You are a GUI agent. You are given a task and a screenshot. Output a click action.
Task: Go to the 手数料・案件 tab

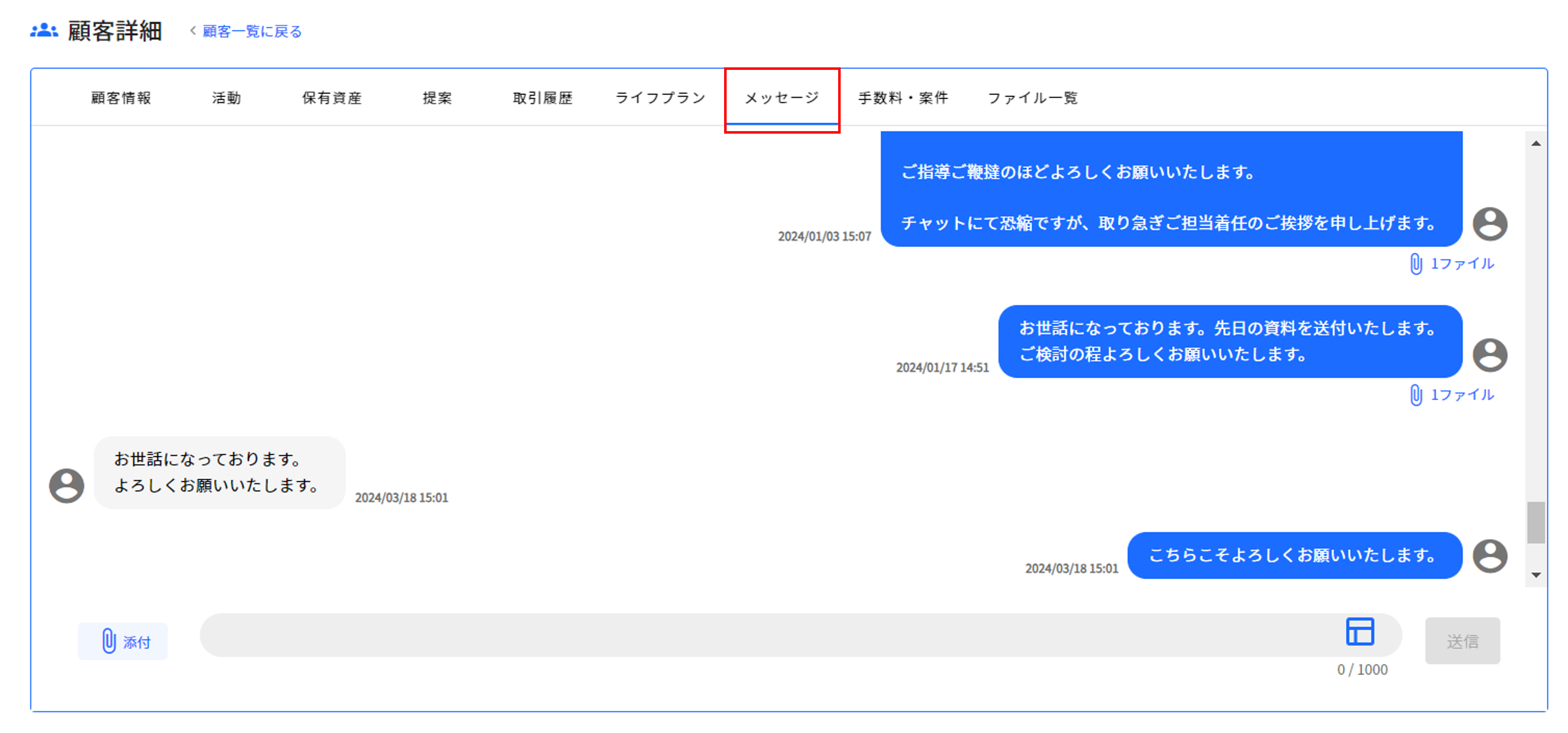(x=903, y=98)
